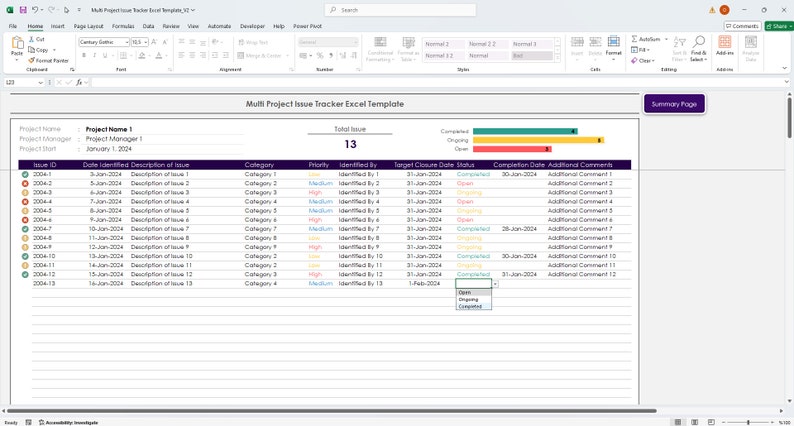Apply the Bad cell style

point(532,56)
